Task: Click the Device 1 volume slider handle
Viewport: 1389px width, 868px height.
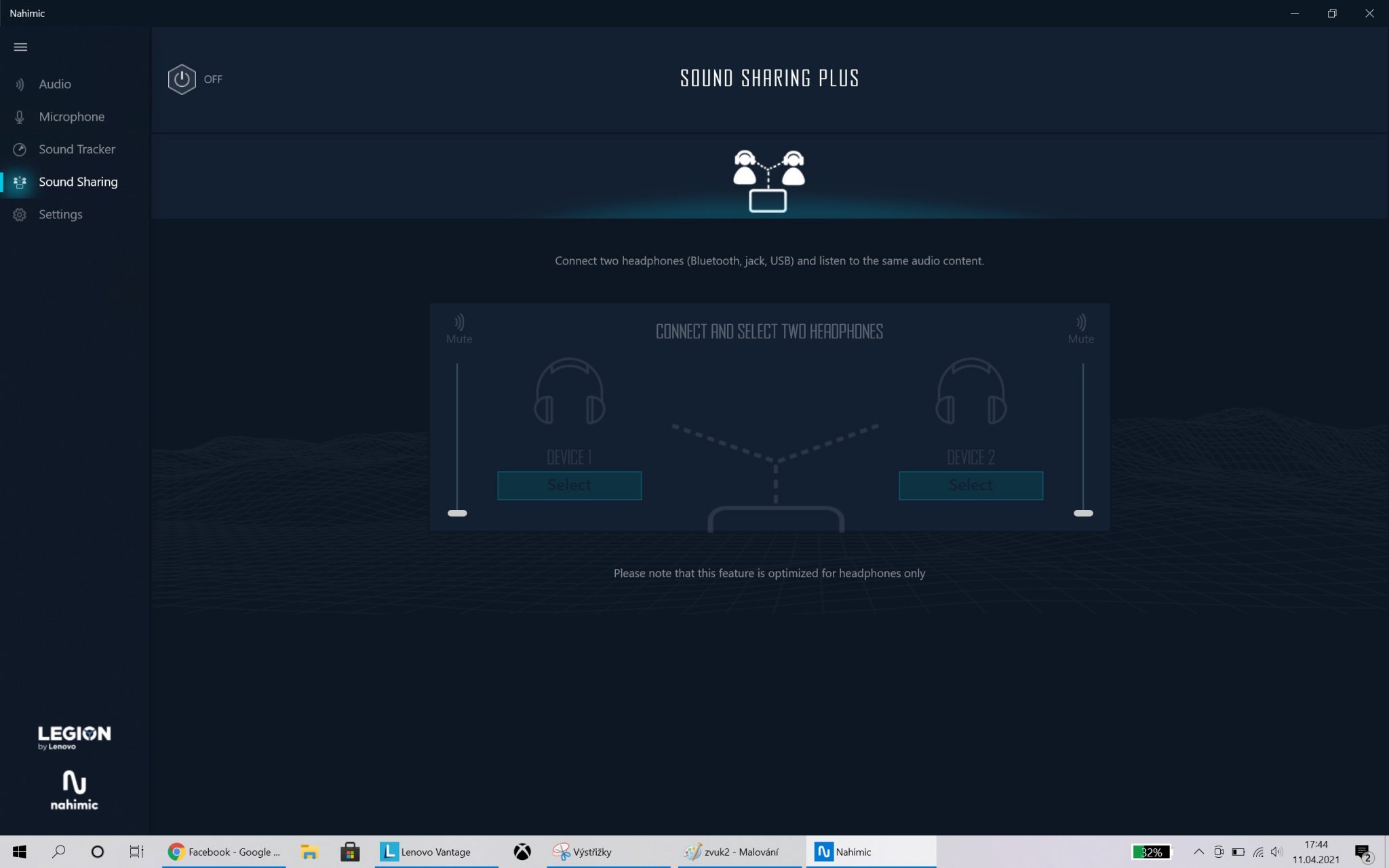Action: [x=457, y=513]
